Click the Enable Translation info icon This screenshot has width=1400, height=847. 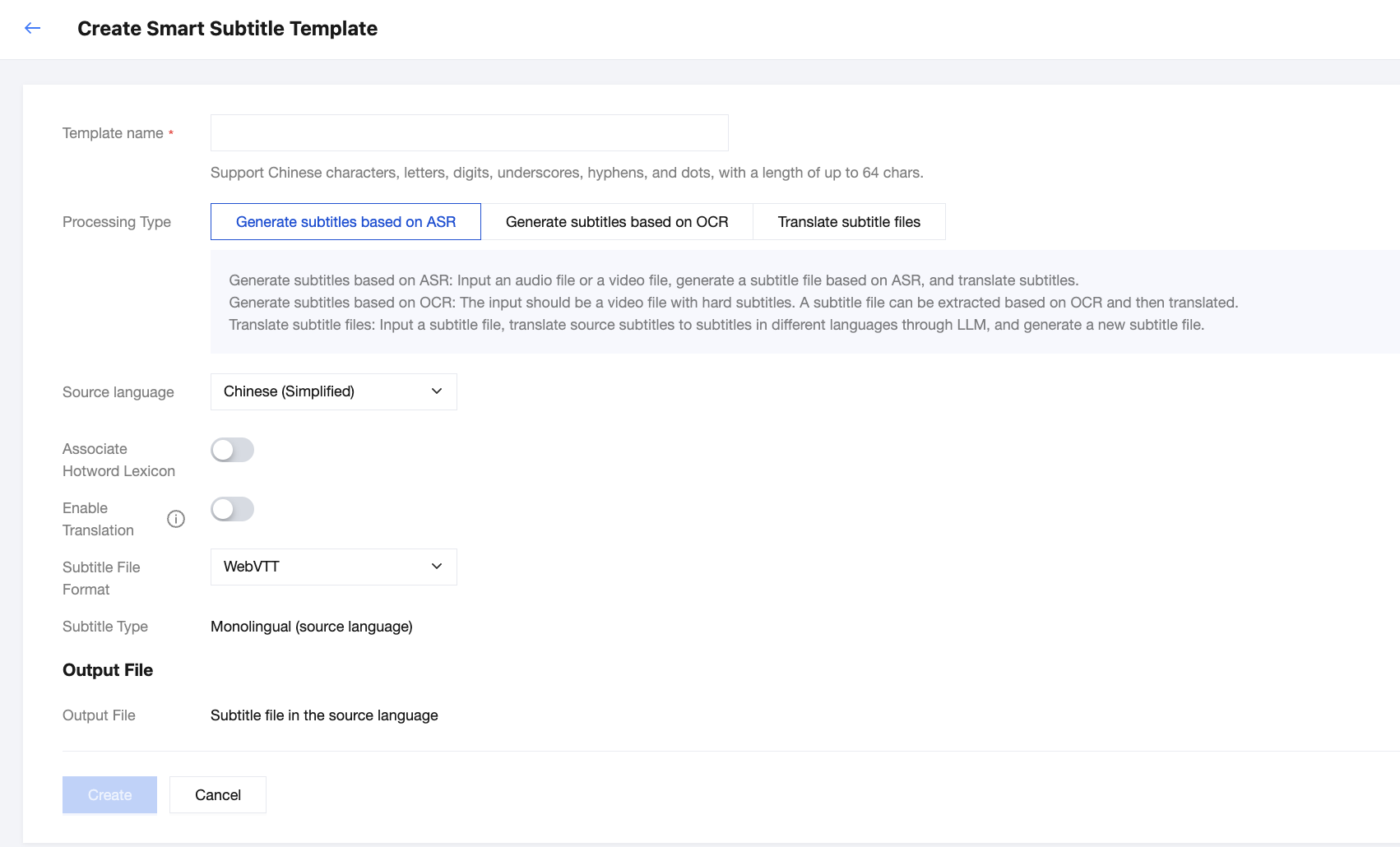tap(176, 519)
